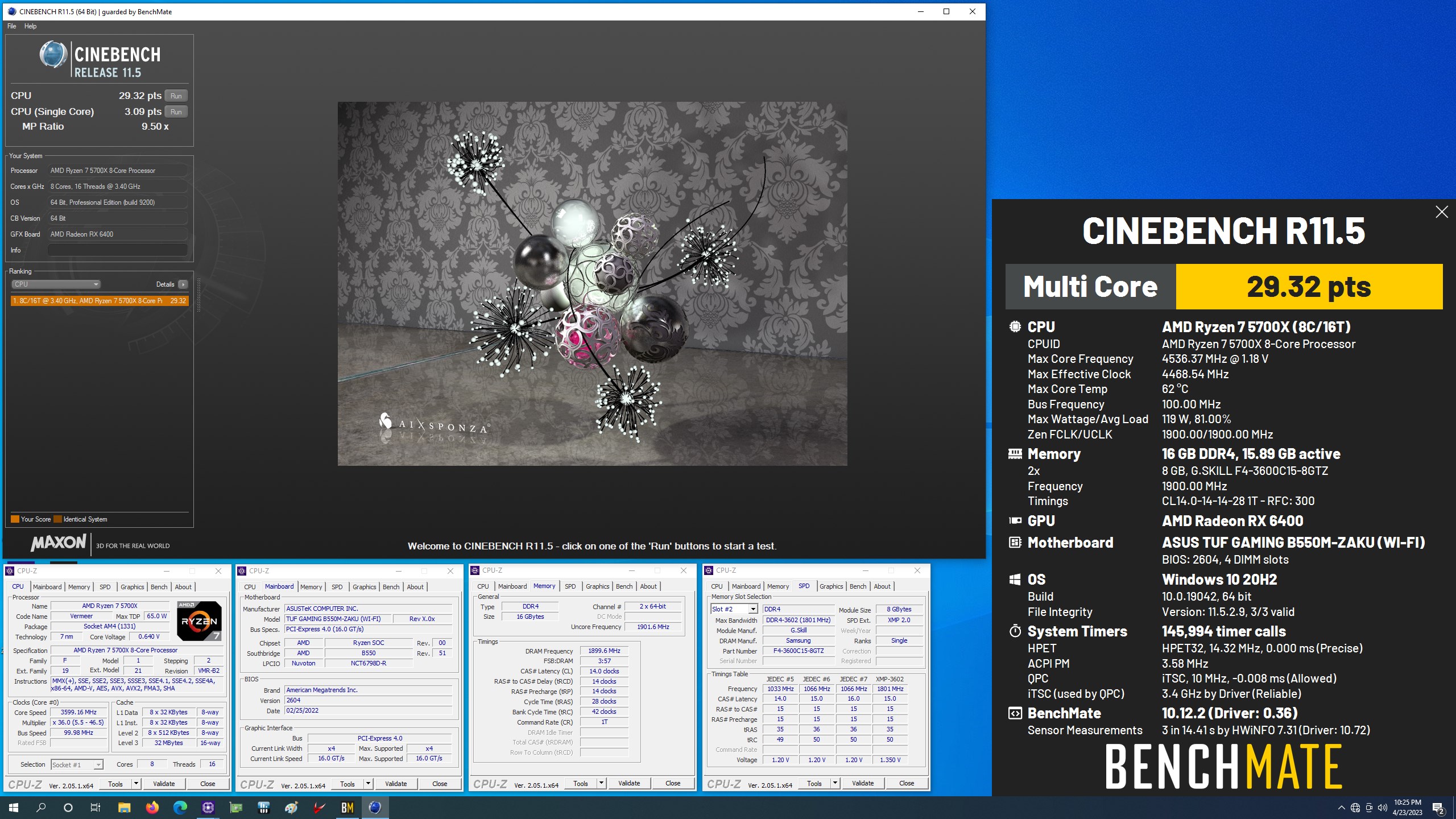Expand ranking Details arrow in Cinebench
This screenshot has width=1456, height=819.
tap(183, 284)
